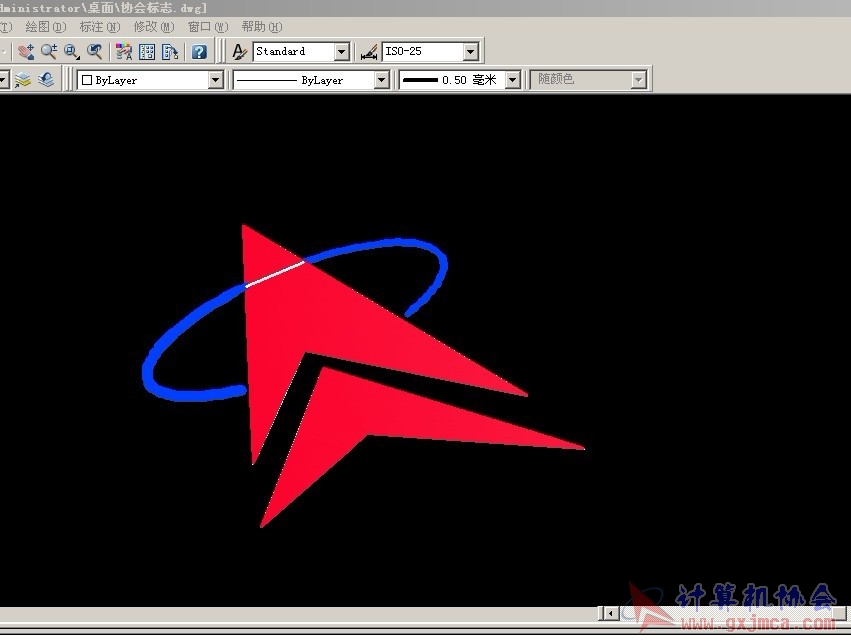Click the ISO-25 dimension style name
The width and height of the screenshot is (851, 642).
click(x=403, y=52)
